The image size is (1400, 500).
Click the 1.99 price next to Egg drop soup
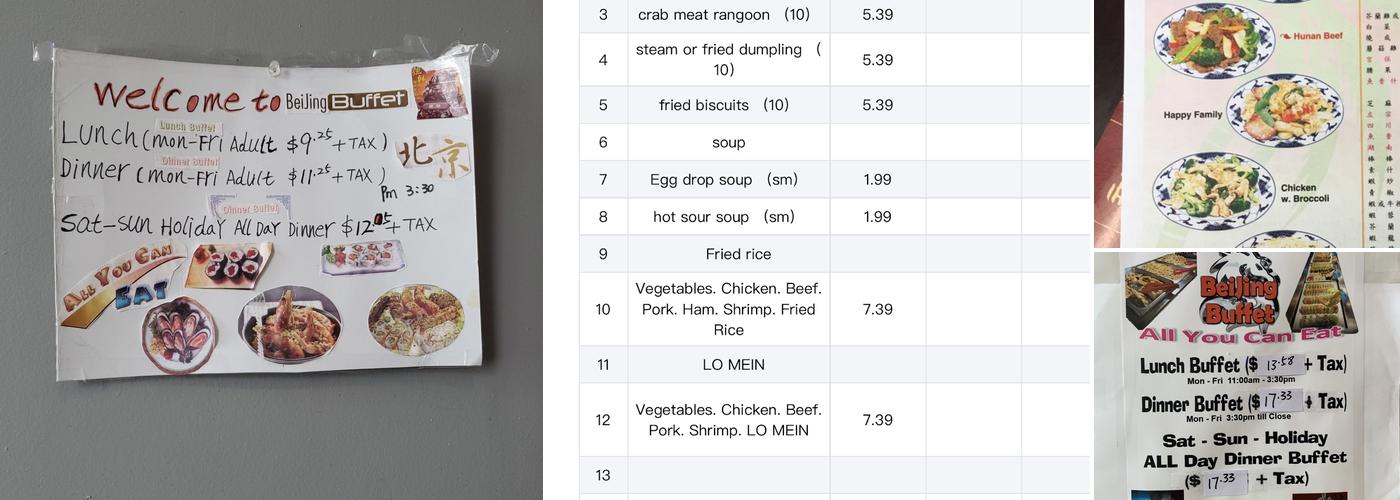(x=877, y=180)
